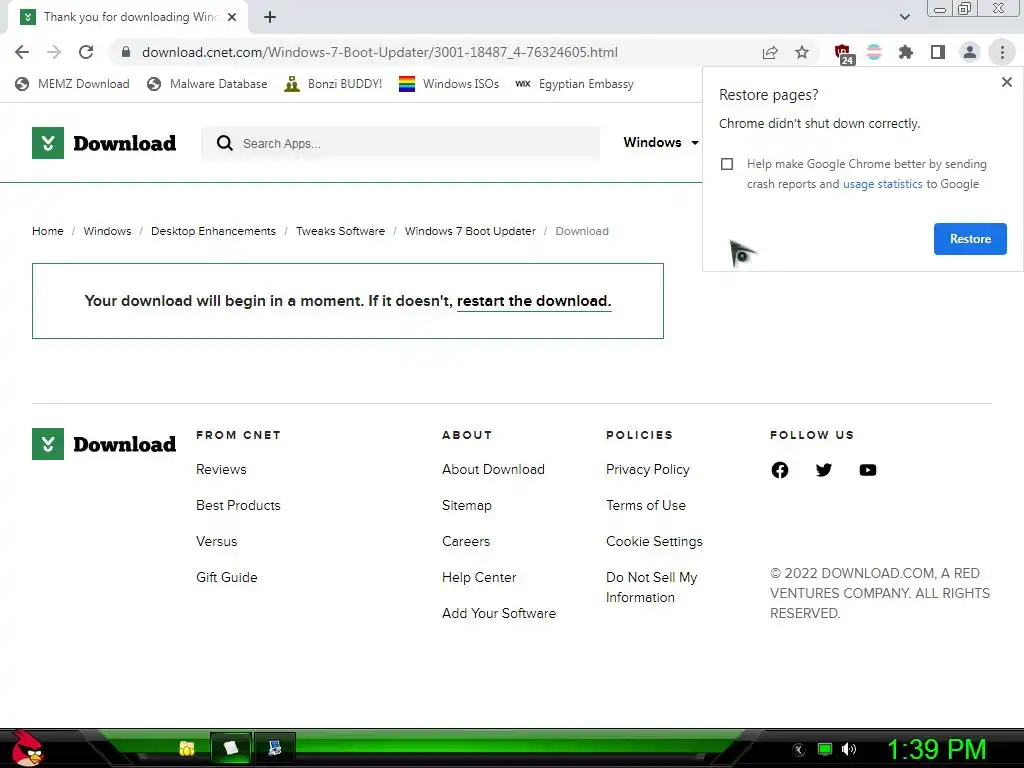Expand hidden tray icons arrow
Image resolution: width=1024 pixels, height=768 pixels.
pyautogui.click(x=799, y=750)
